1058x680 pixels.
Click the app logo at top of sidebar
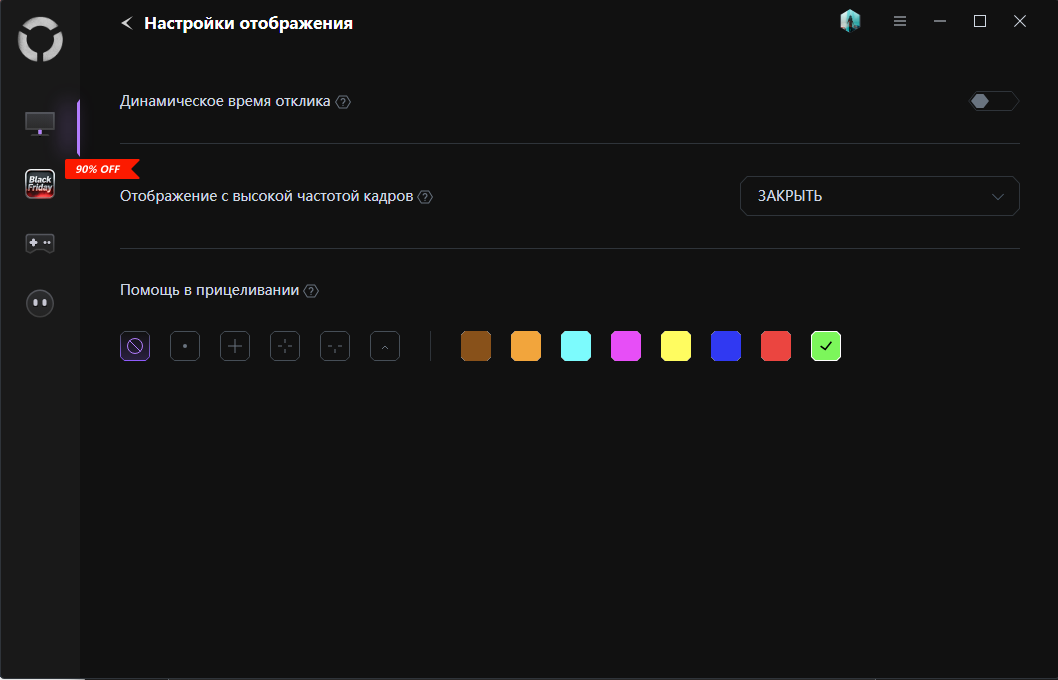pos(40,39)
